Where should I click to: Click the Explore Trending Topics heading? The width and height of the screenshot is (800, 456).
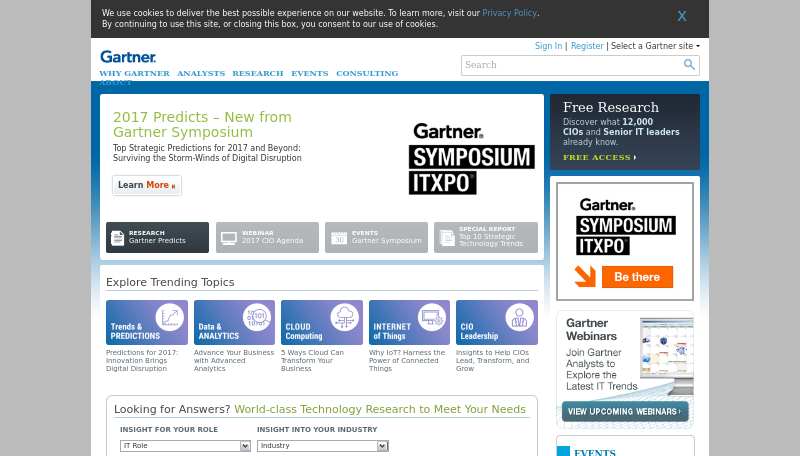[170, 282]
